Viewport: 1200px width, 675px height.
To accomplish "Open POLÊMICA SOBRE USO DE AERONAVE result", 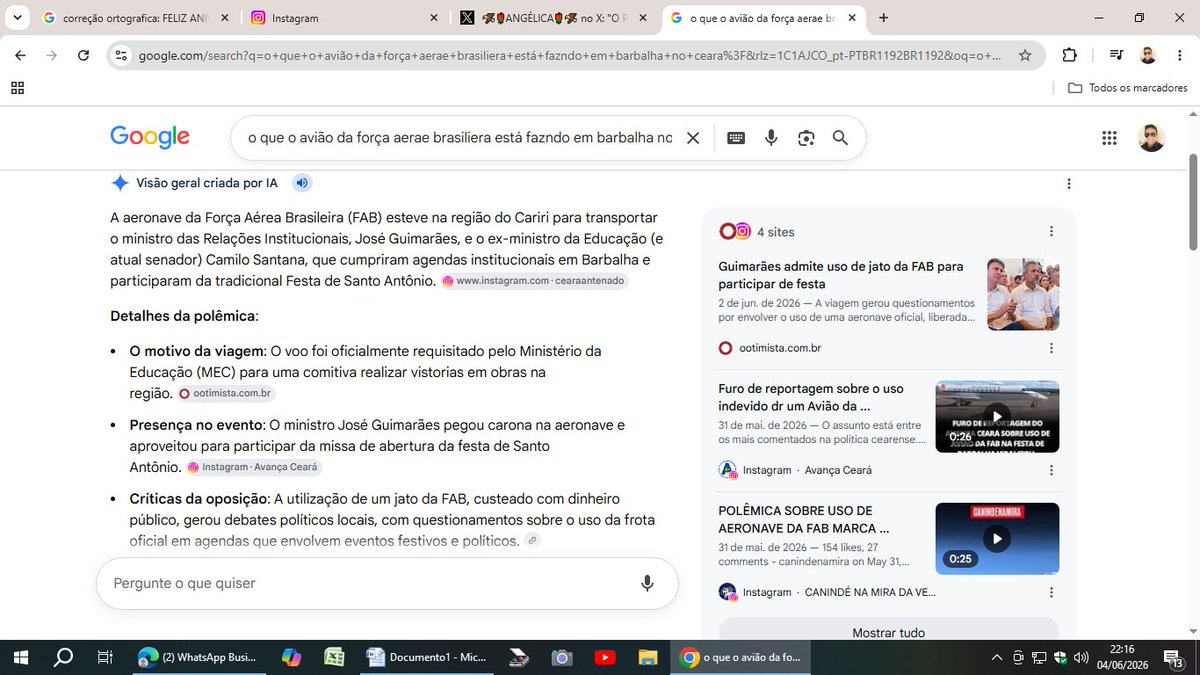I will click(x=804, y=519).
